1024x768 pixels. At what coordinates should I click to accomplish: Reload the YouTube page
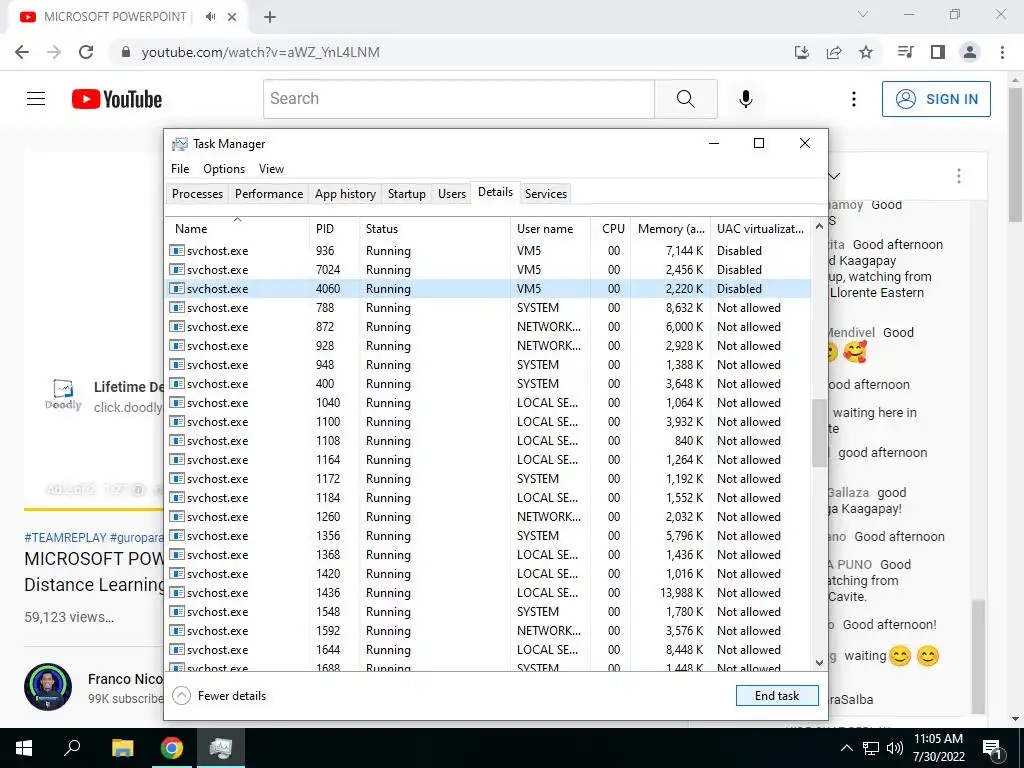coord(86,52)
